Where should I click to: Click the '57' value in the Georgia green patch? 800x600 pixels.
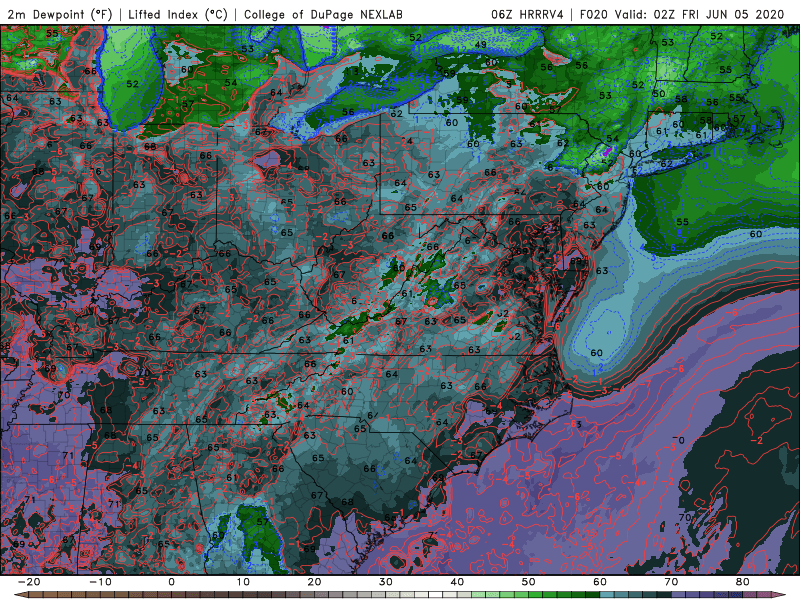pyautogui.click(x=262, y=522)
